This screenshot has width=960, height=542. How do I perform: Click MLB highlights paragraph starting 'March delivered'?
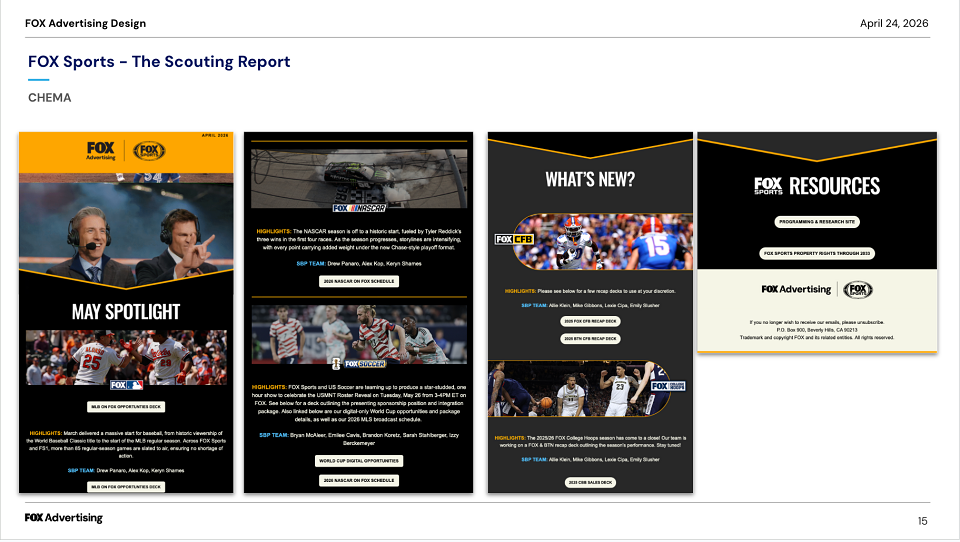click(x=126, y=445)
